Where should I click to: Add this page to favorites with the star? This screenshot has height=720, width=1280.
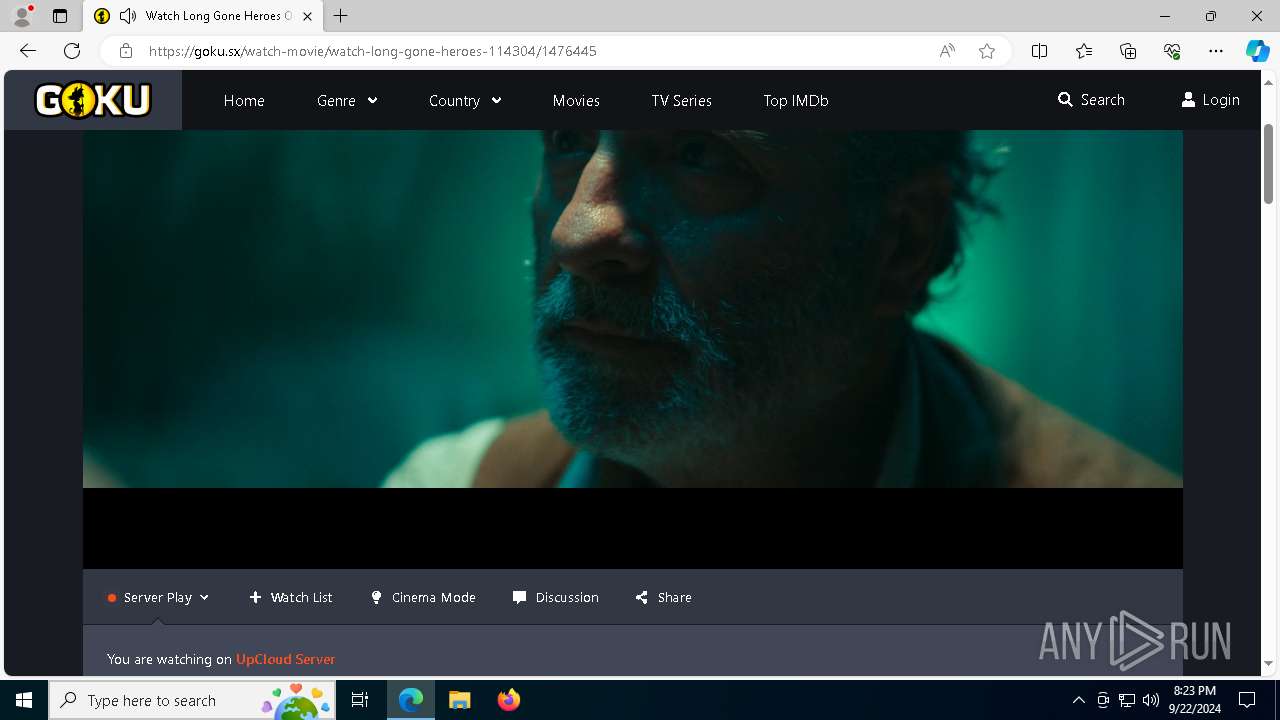pyautogui.click(x=987, y=51)
